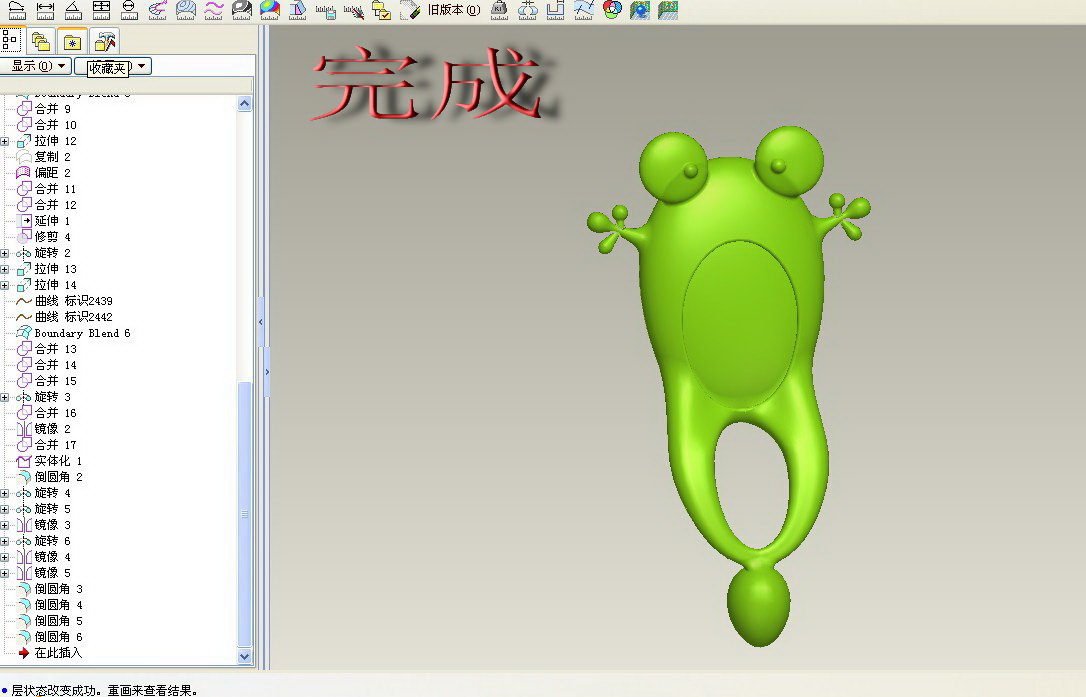1086x697 pixels.
Task: Expand the 拉伸 12 feature node
Action: tap(5, 141)
